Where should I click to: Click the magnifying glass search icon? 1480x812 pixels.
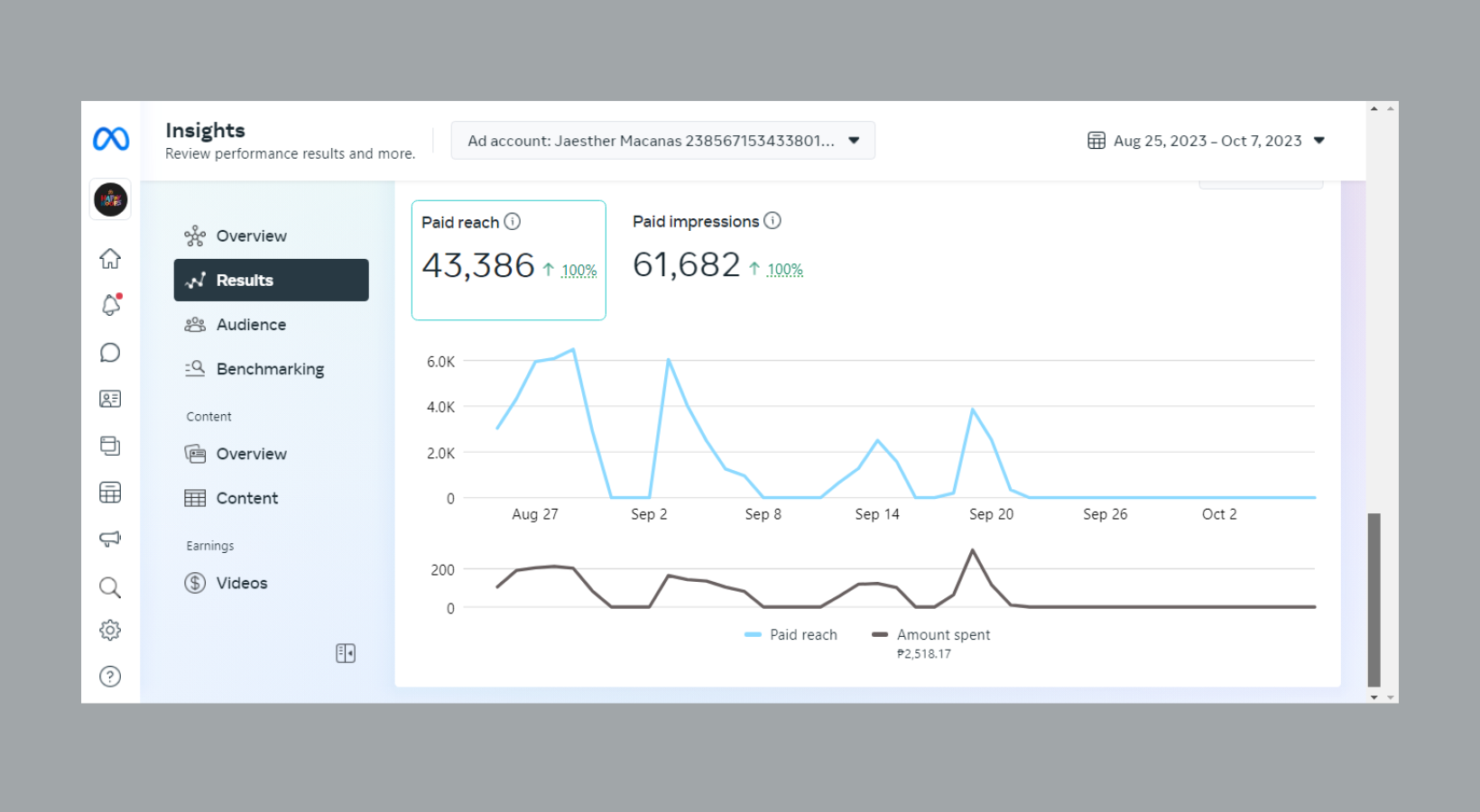point(110,587)
